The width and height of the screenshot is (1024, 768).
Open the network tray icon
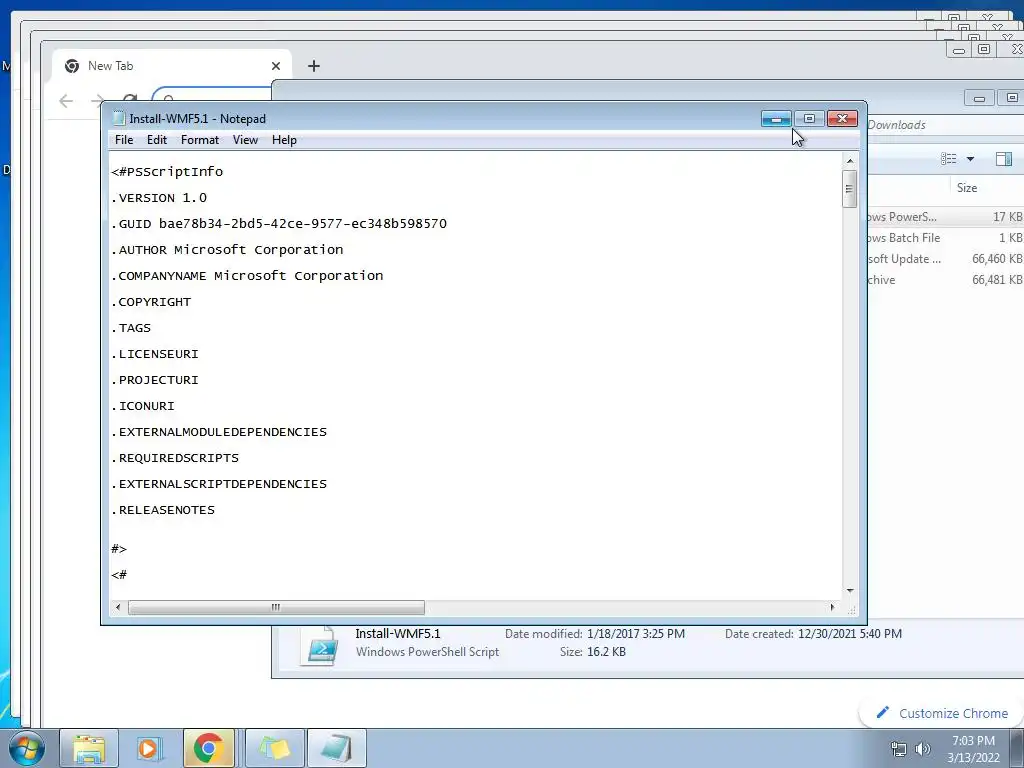[899, 749]
